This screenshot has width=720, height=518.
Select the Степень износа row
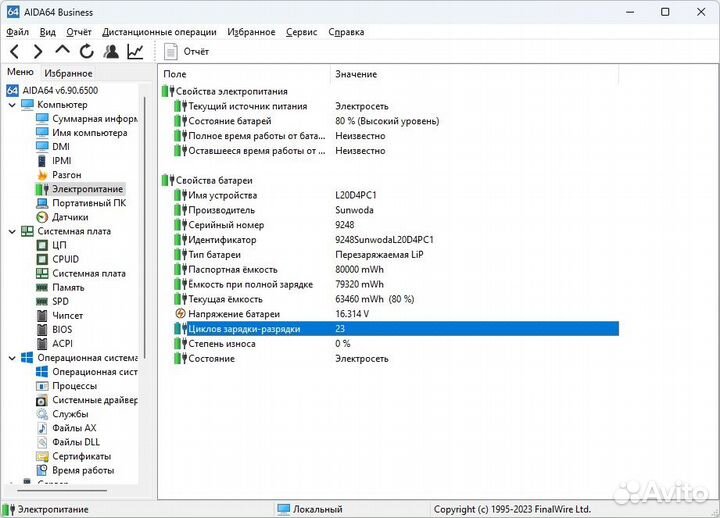click(397, 343)
